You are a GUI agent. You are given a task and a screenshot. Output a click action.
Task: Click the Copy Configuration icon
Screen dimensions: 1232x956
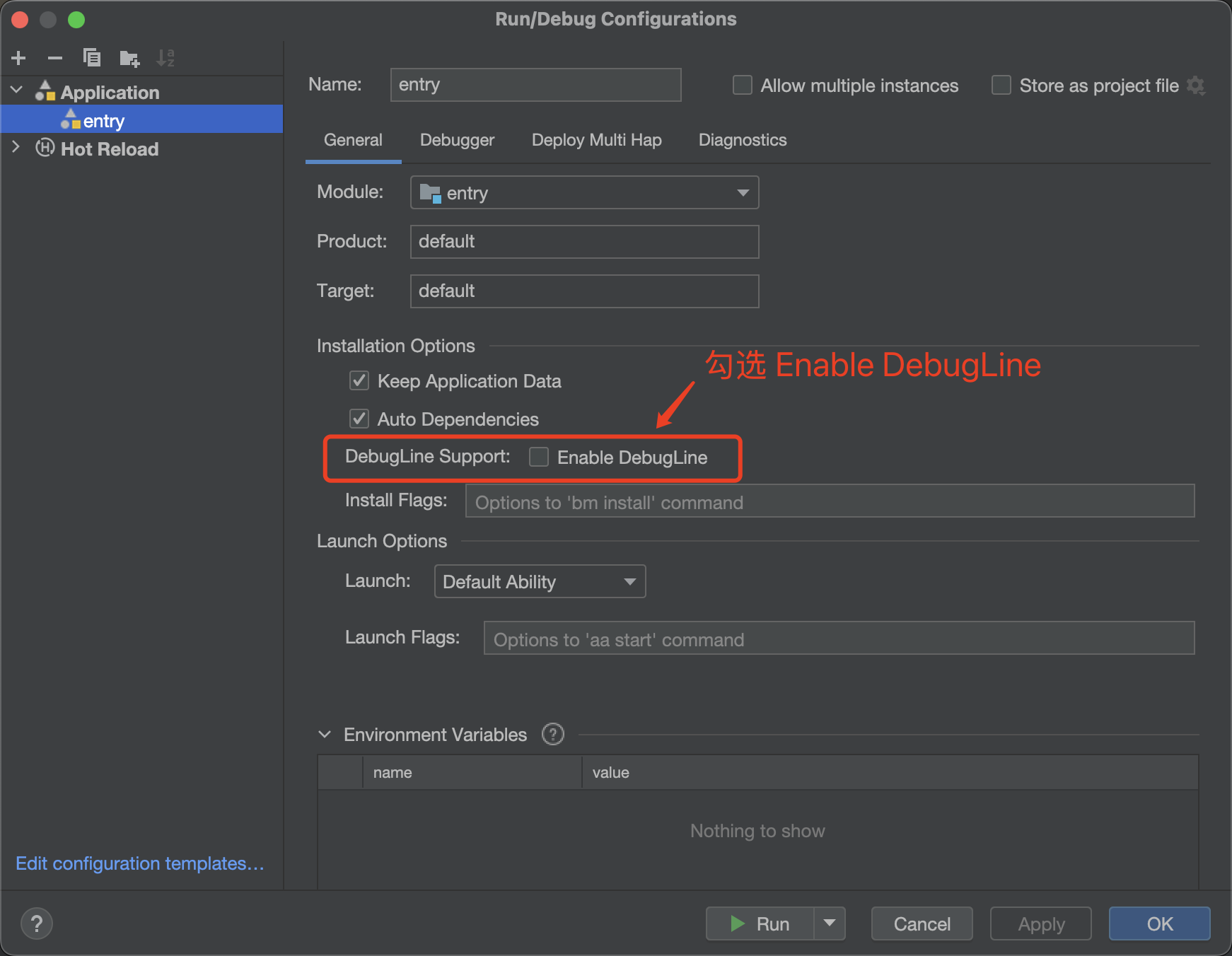[x=92, y=58]
